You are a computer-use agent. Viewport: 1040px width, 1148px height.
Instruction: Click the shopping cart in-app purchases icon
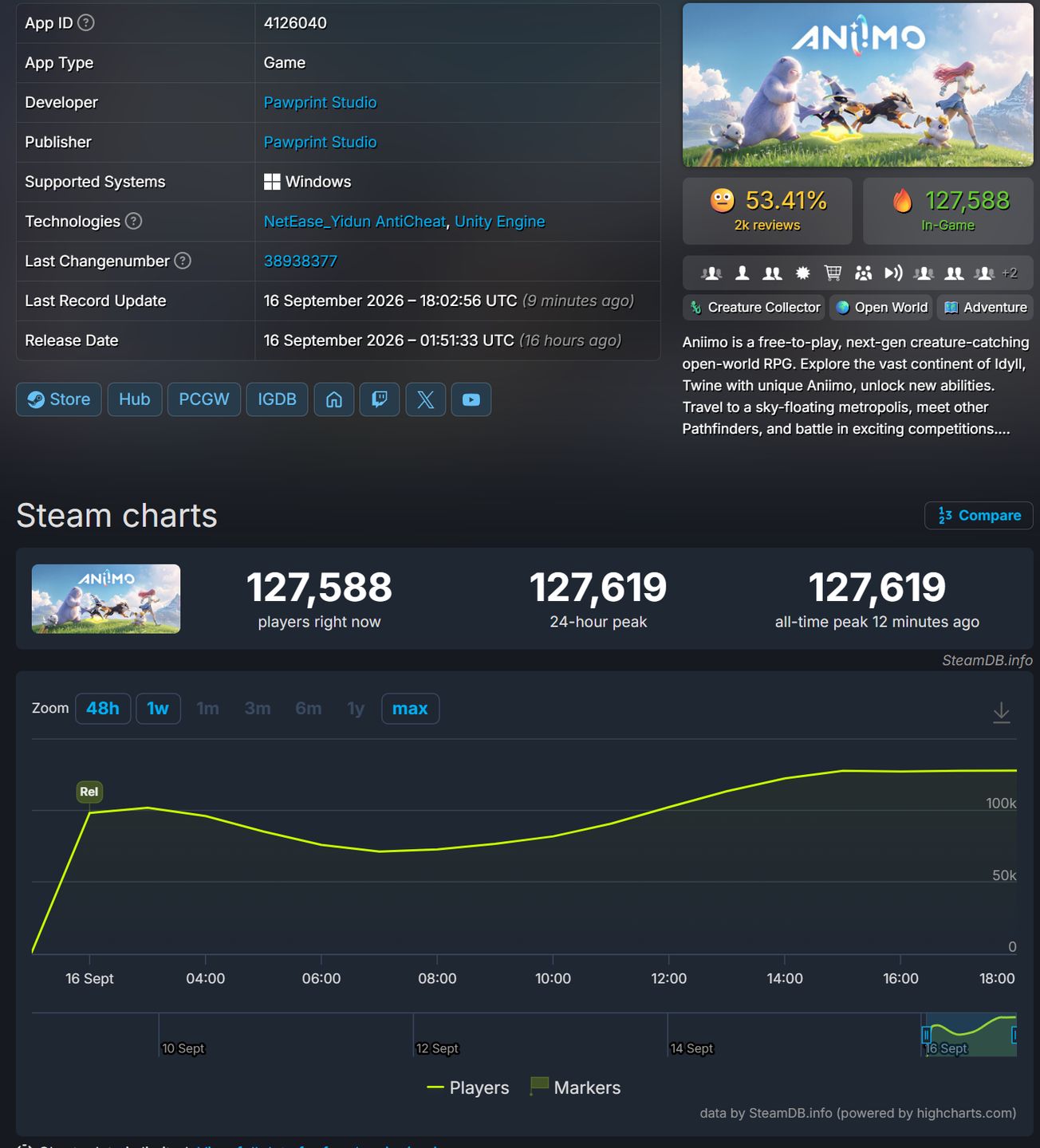pos(833,273)
